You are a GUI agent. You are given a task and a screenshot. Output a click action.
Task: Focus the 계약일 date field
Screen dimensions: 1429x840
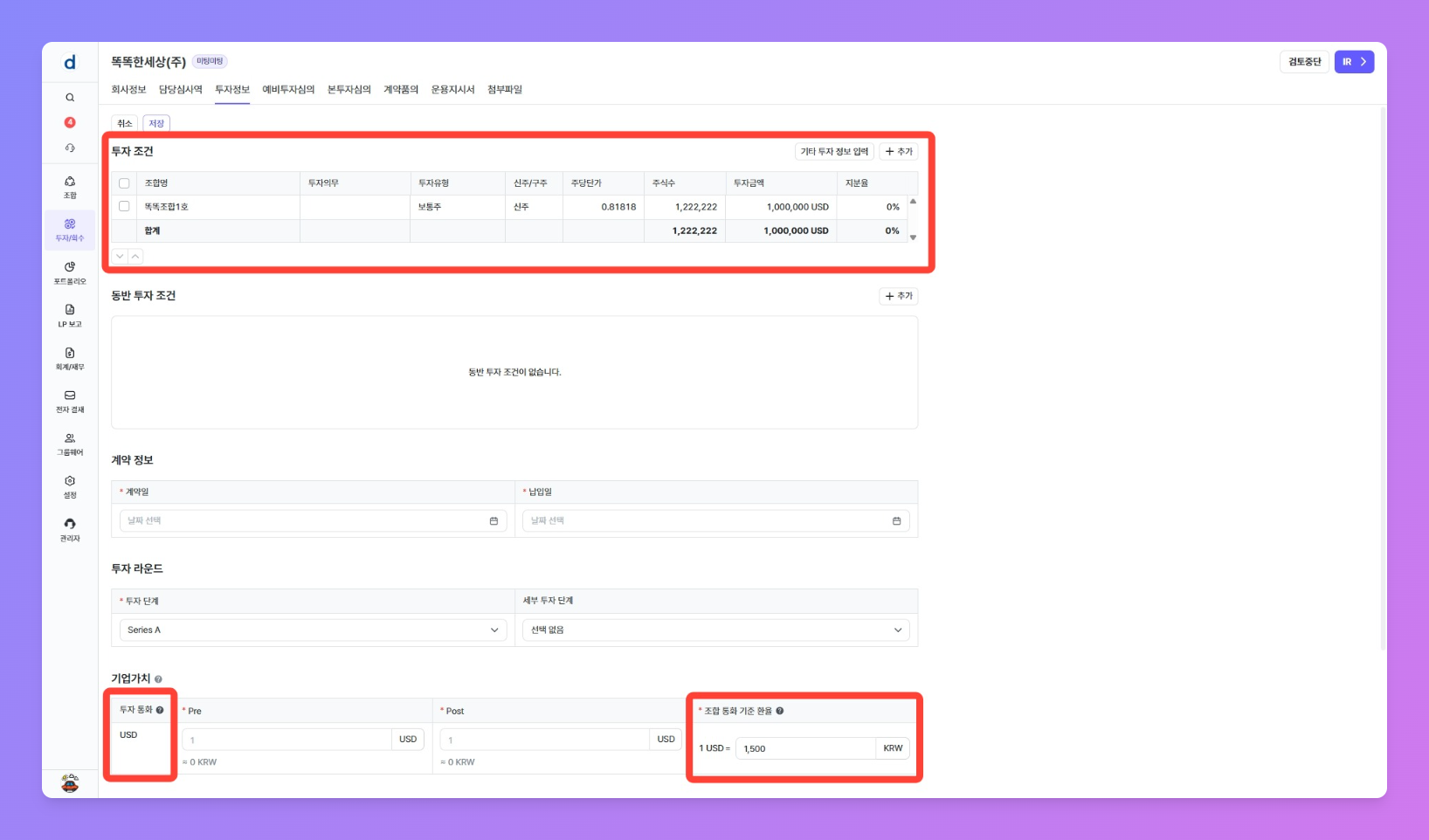[x=313, y=521]
